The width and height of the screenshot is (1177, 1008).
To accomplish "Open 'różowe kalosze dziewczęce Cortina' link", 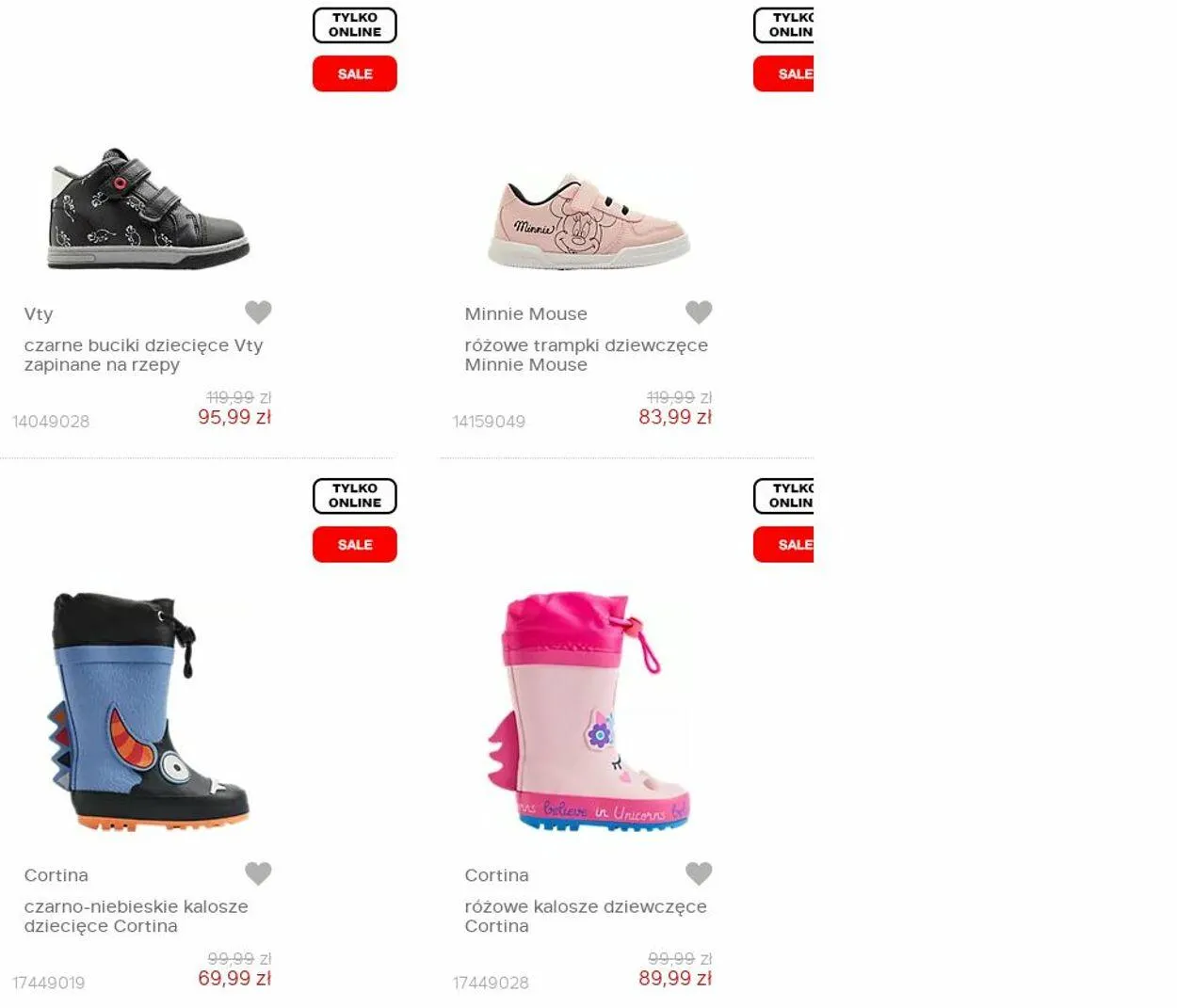I will [x=586, y=917].
